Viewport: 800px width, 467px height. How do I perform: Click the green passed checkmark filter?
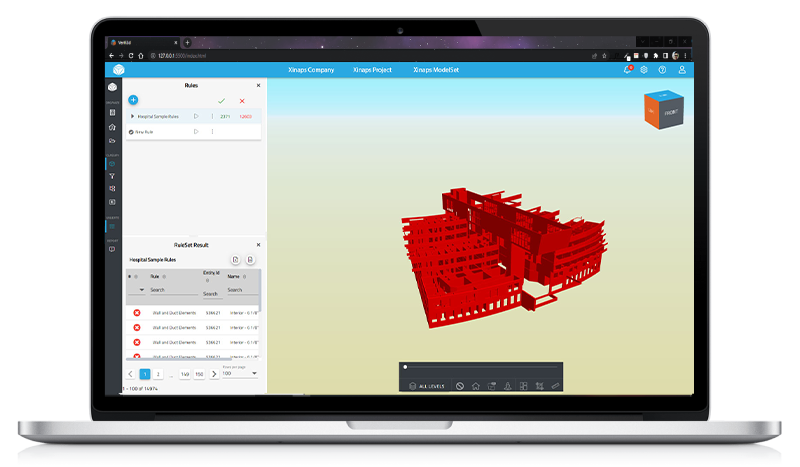[221, 101]
